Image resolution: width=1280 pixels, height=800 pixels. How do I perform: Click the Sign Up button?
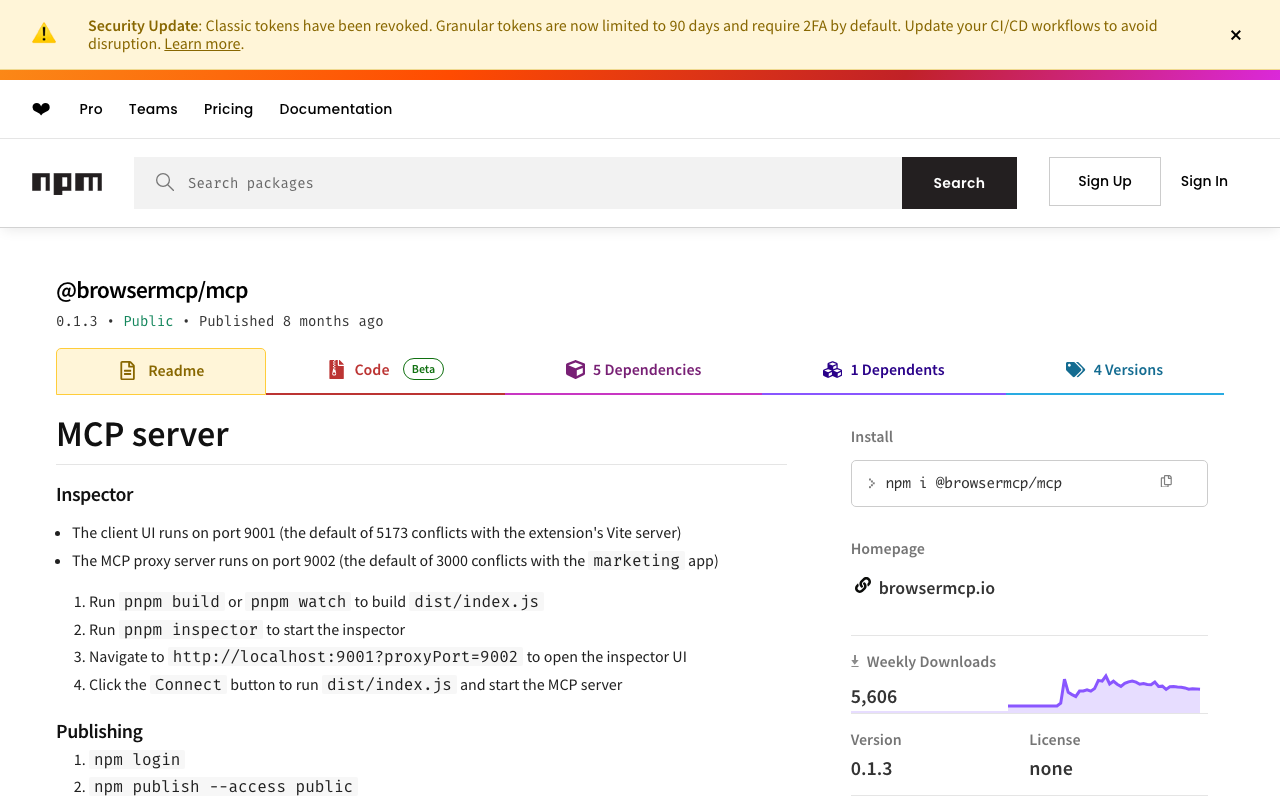(x=1104, y=181)
